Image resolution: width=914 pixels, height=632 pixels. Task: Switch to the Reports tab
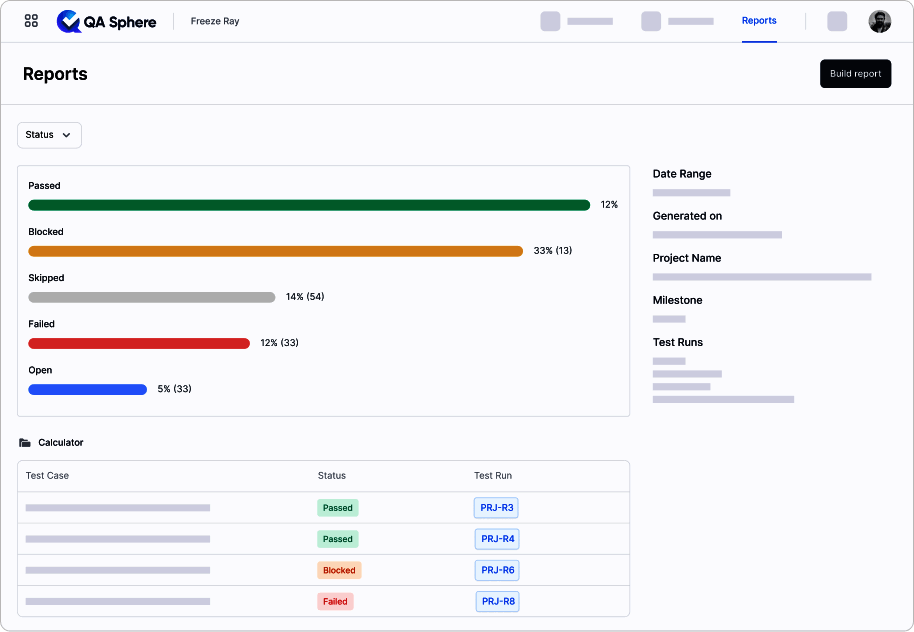[x=759, y=20]
